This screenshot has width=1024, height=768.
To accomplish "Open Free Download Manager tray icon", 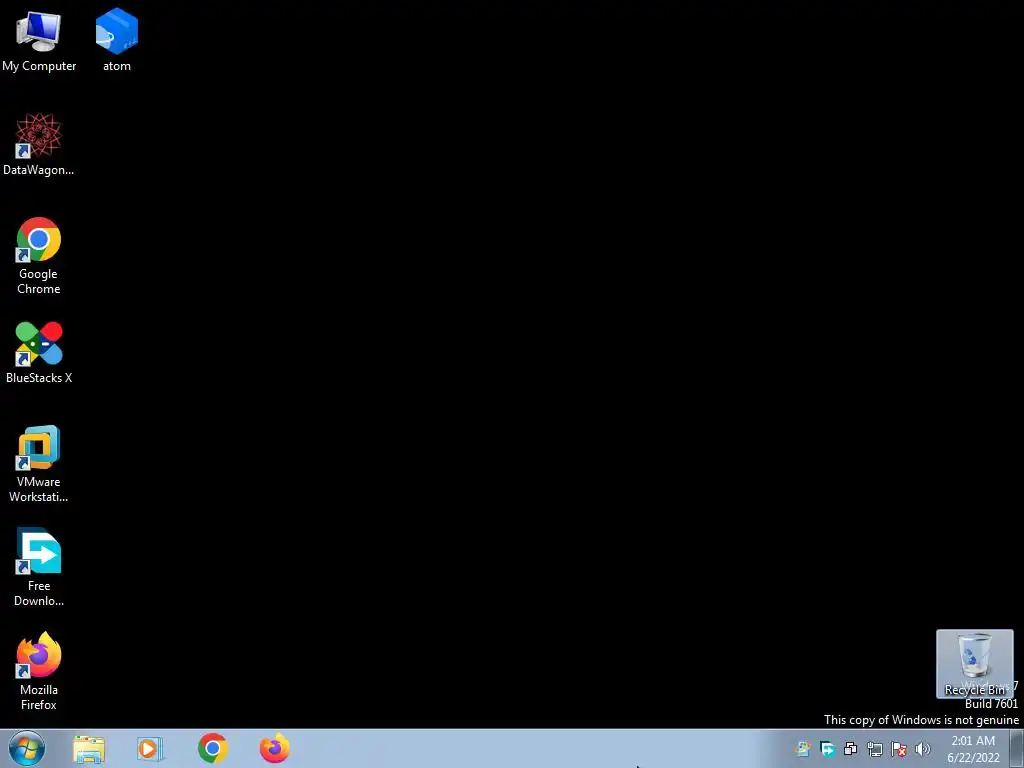I will tap(827, 749).
